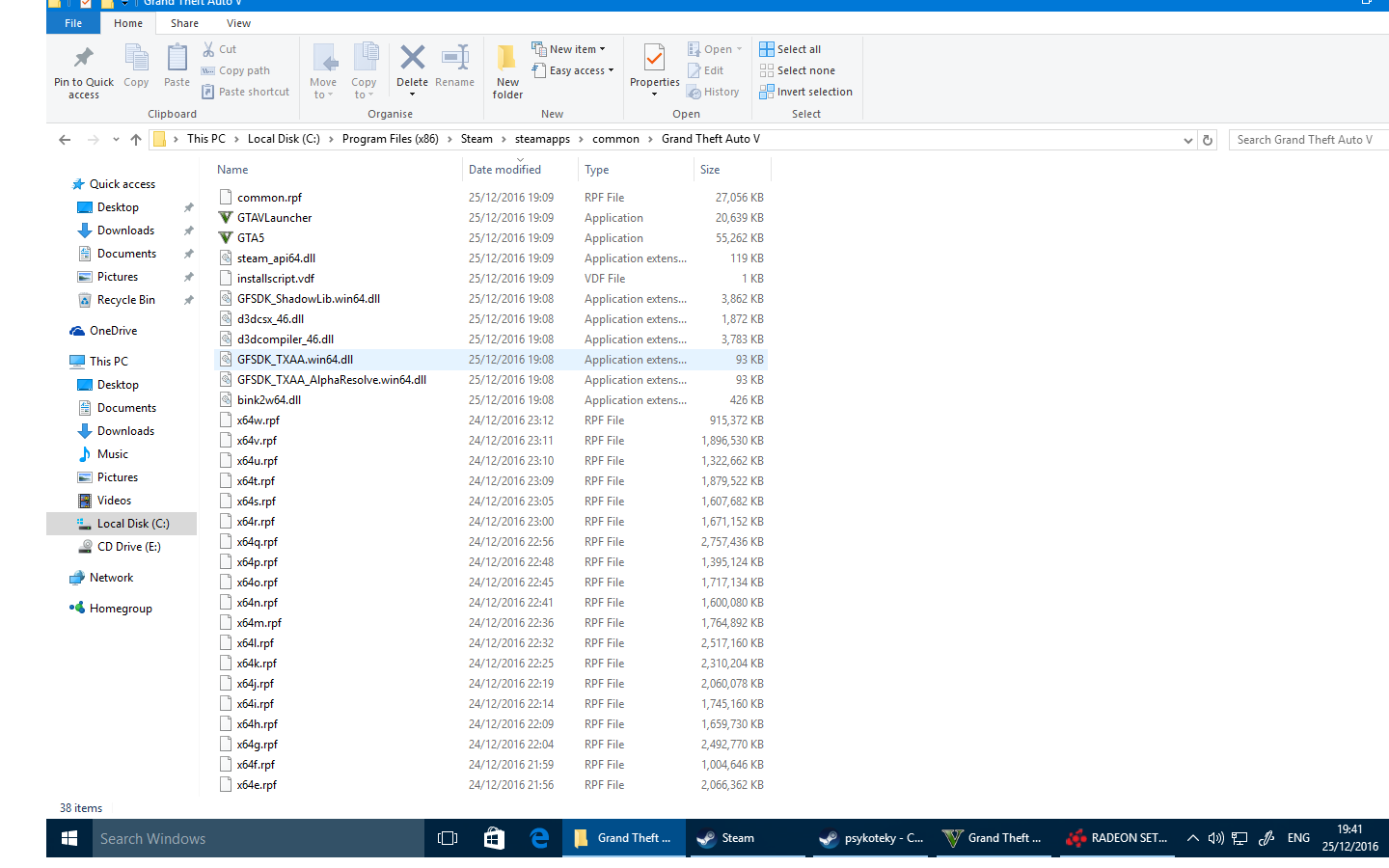Click Select none in ribbon
This screenshot has width=1389, height=868.
coord(797,70)
